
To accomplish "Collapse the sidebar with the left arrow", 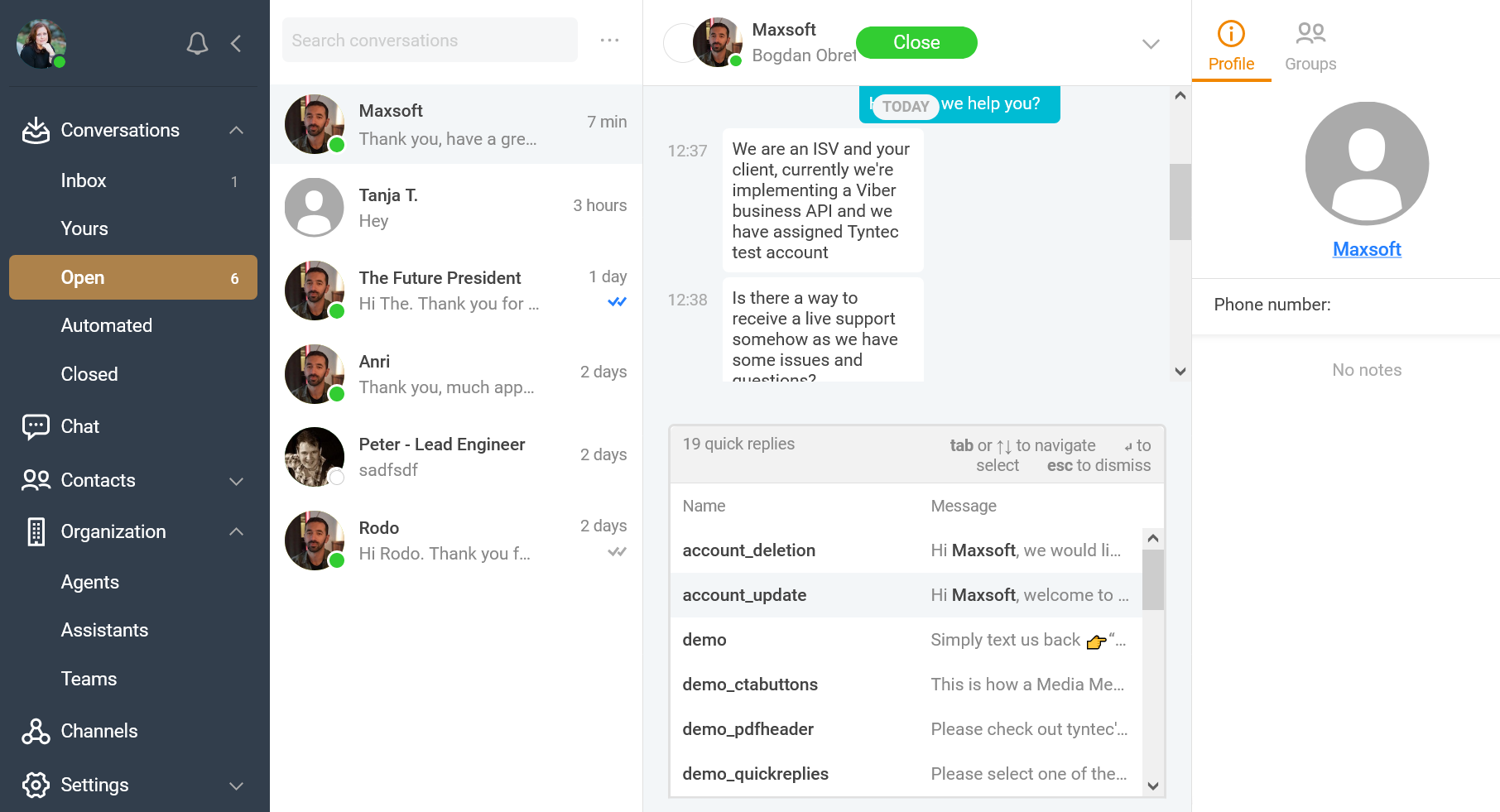I will coord(236,43).
